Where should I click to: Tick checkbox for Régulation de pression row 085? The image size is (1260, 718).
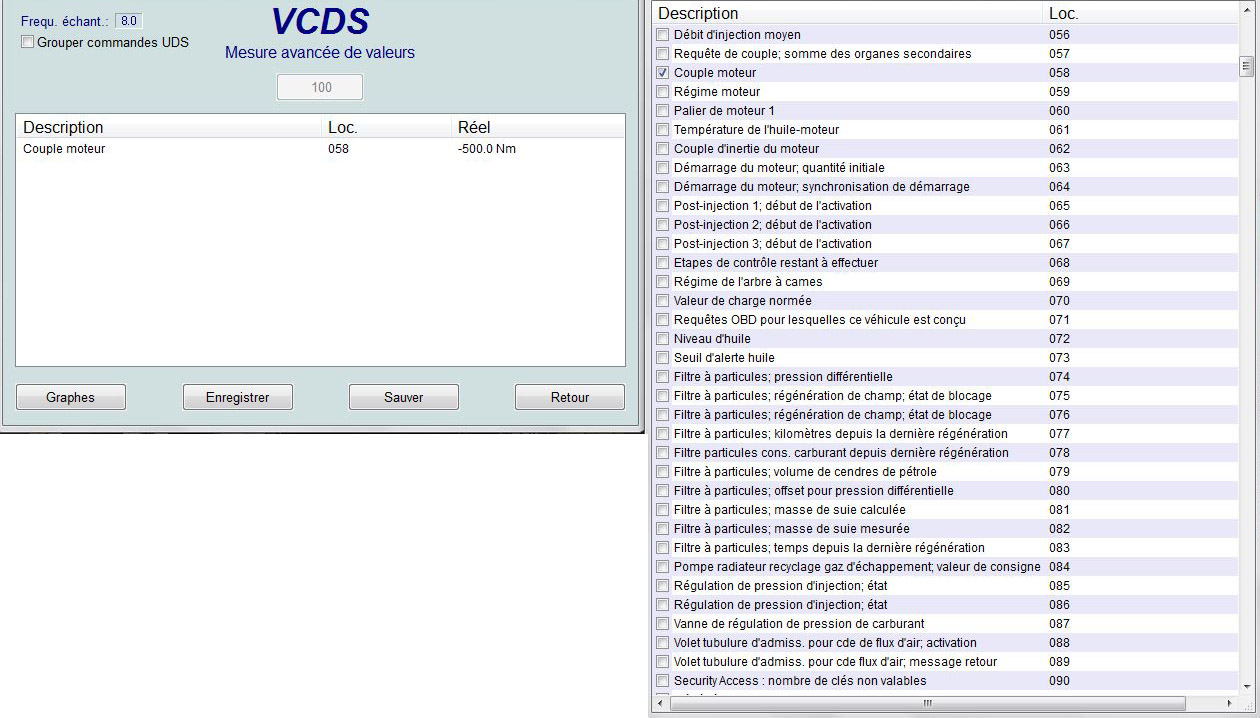[x=662, y=586]
